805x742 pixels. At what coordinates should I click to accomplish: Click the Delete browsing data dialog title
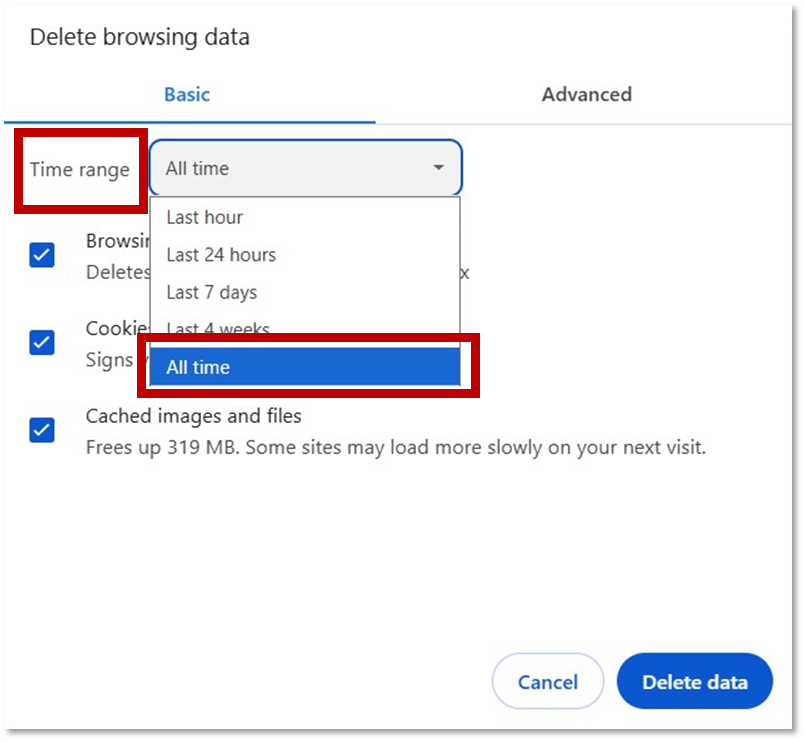point(140,38)
